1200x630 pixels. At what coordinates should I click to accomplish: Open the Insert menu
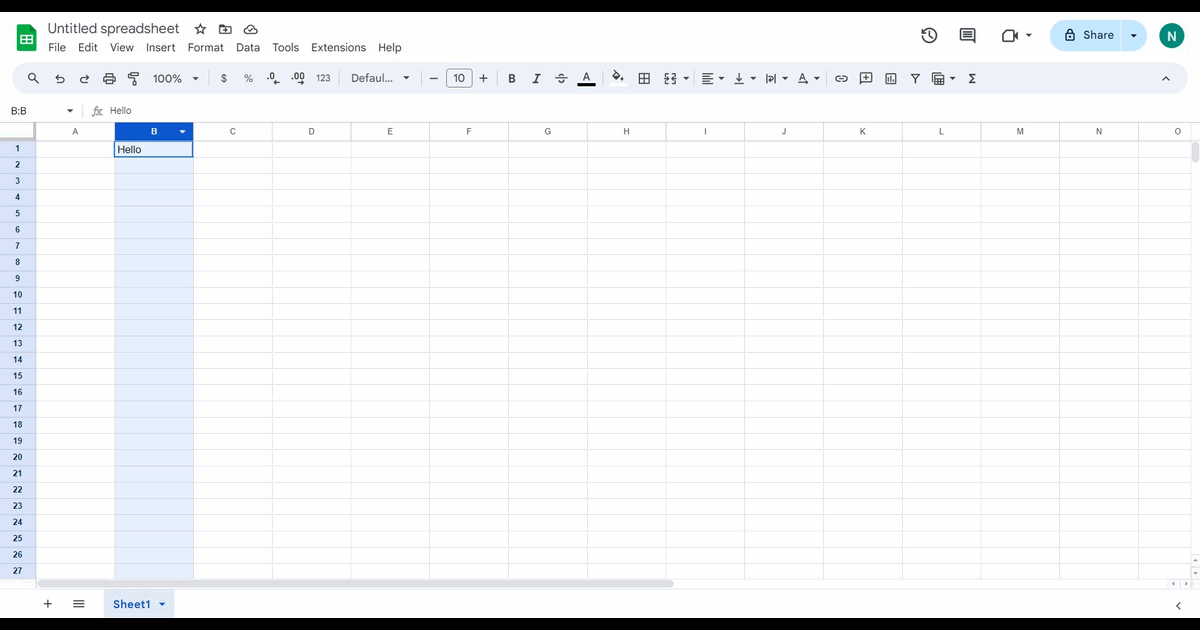click(x=160, y=47)
